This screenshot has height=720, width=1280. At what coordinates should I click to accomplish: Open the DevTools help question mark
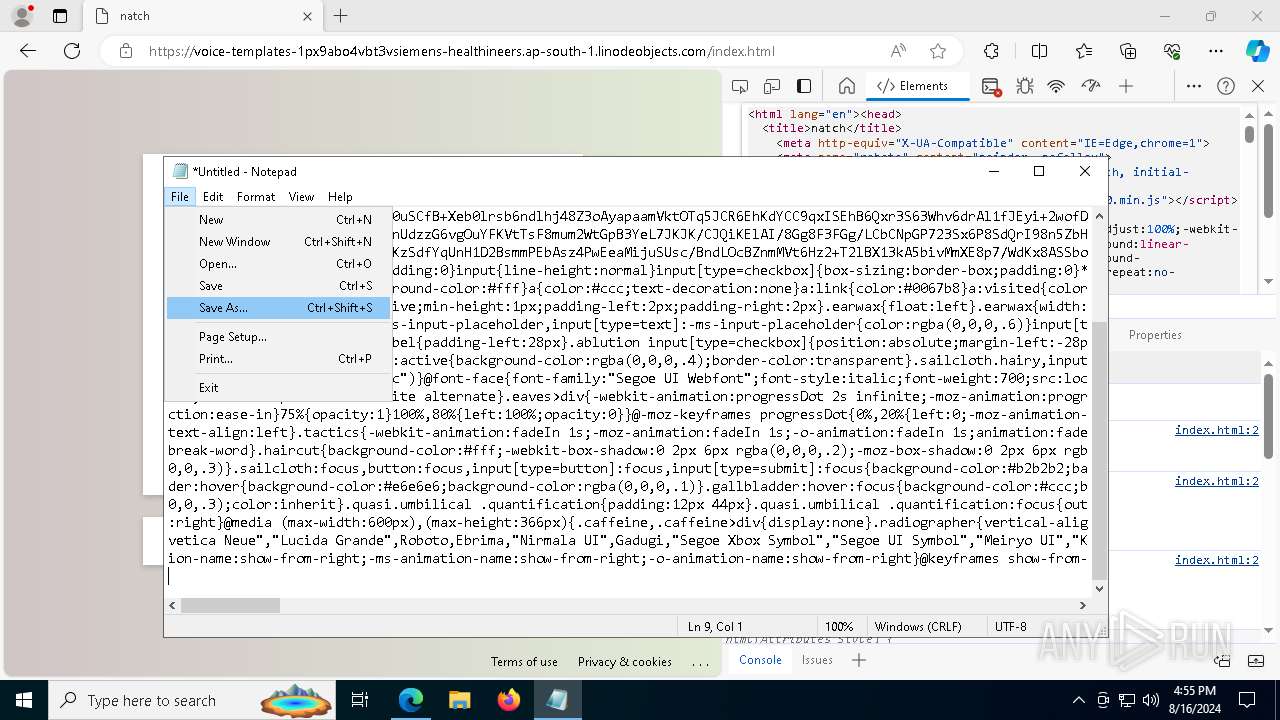point(1226,86)
